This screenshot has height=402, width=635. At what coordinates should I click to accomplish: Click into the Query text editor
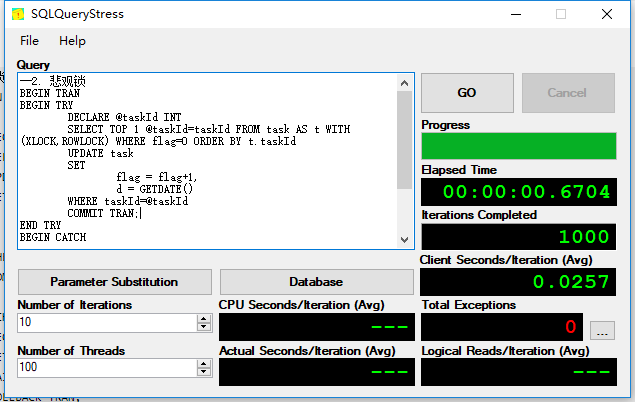point(207,161)
